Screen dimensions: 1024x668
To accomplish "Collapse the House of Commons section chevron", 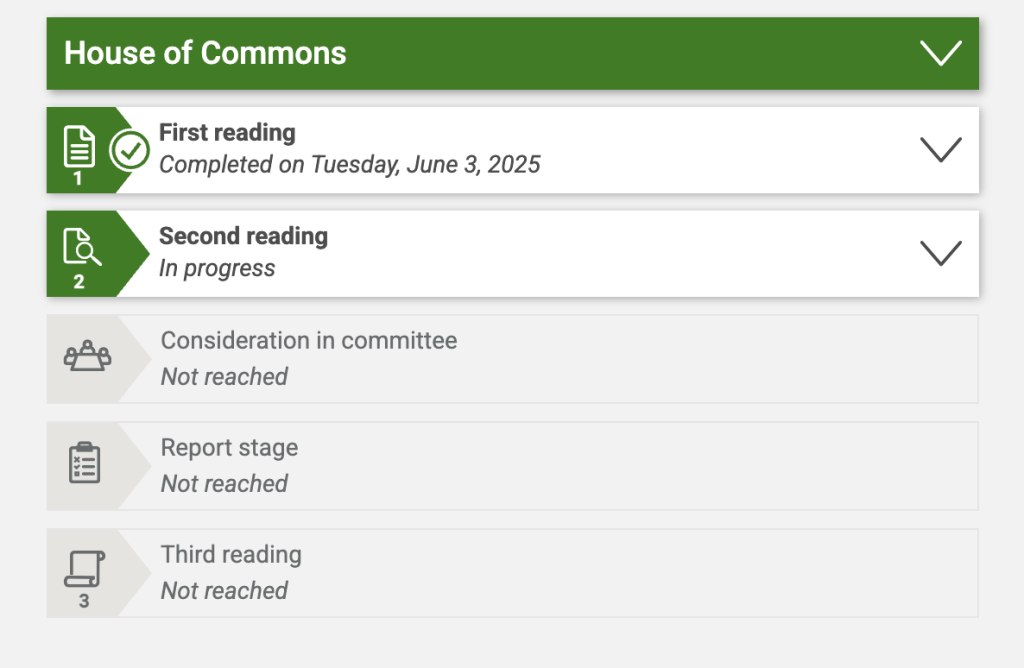I will [940, 53].
